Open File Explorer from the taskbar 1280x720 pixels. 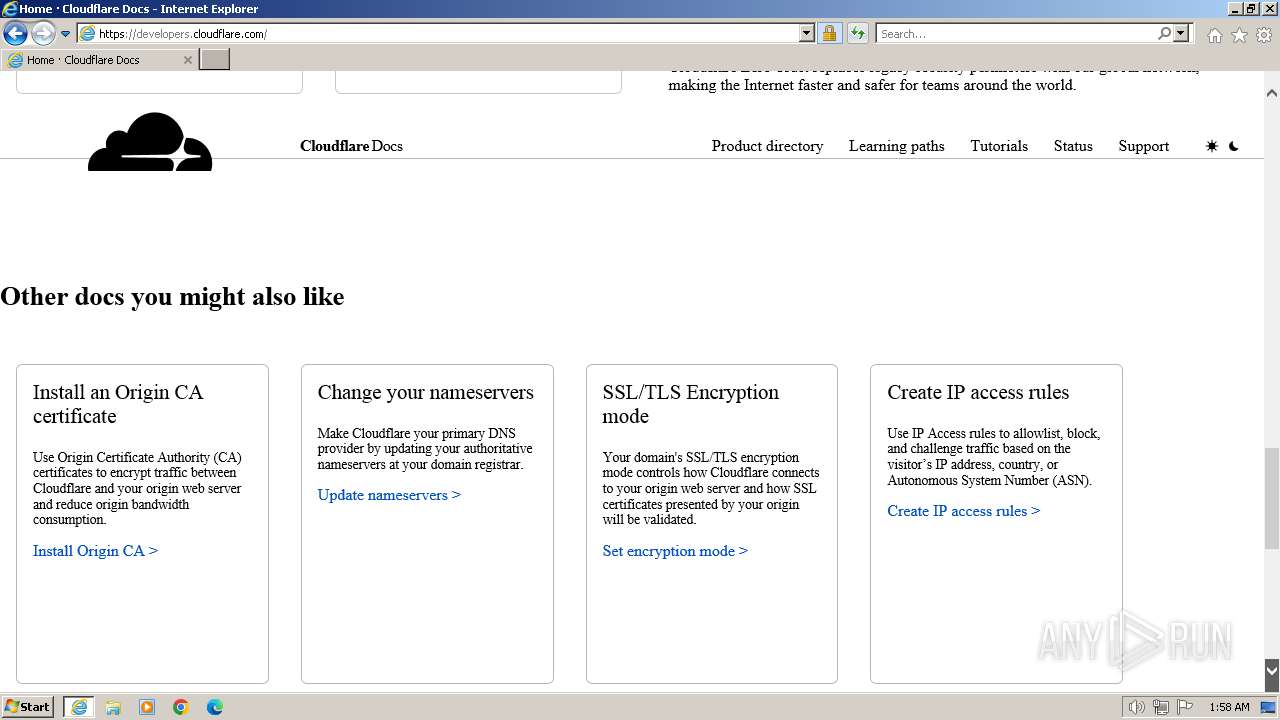(x=113, y=707)
